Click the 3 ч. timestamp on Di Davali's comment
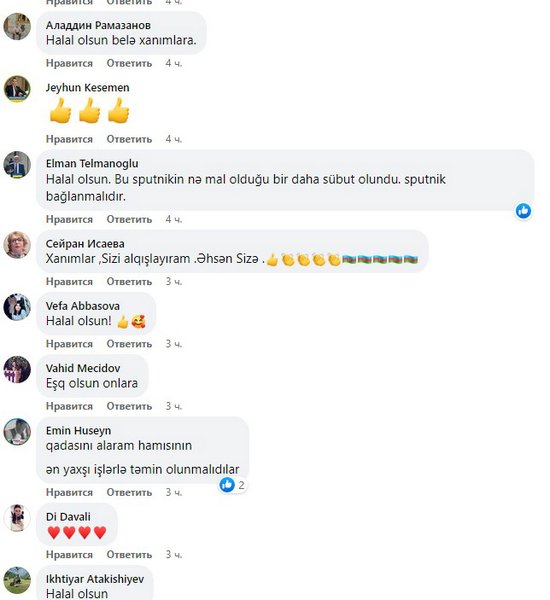This screenshot has height=600, width=550. point(174,554)
